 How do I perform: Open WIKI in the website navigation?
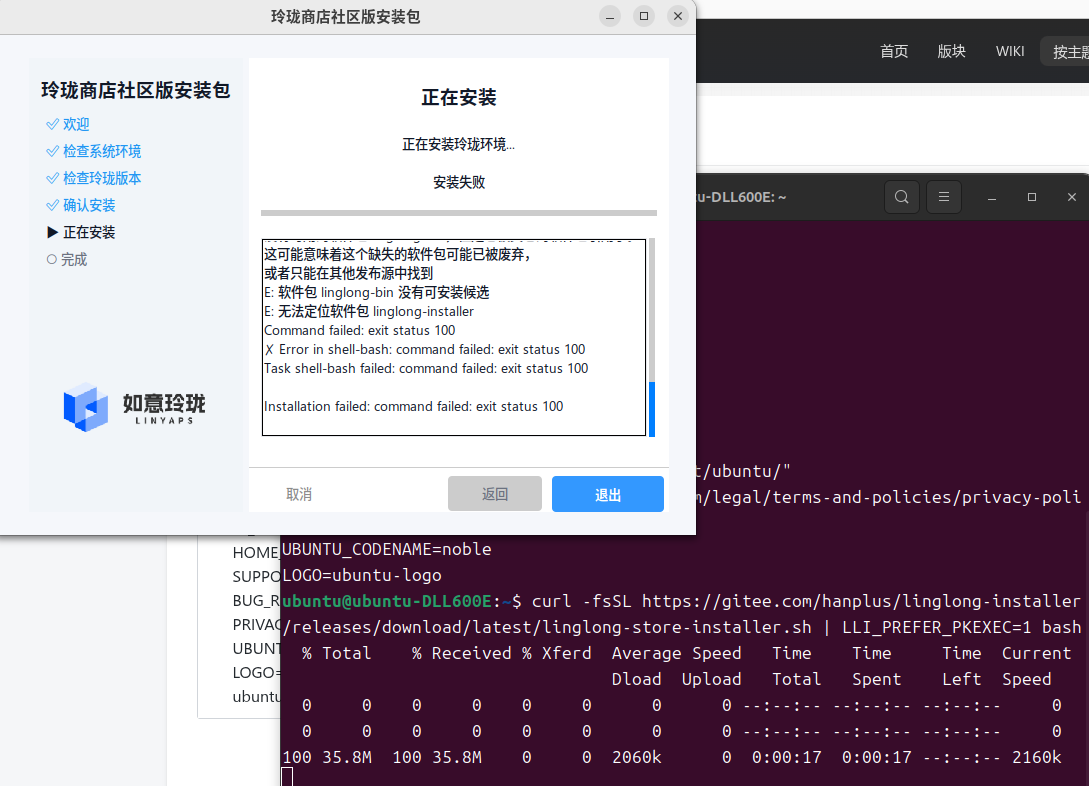pos(1010,51)
